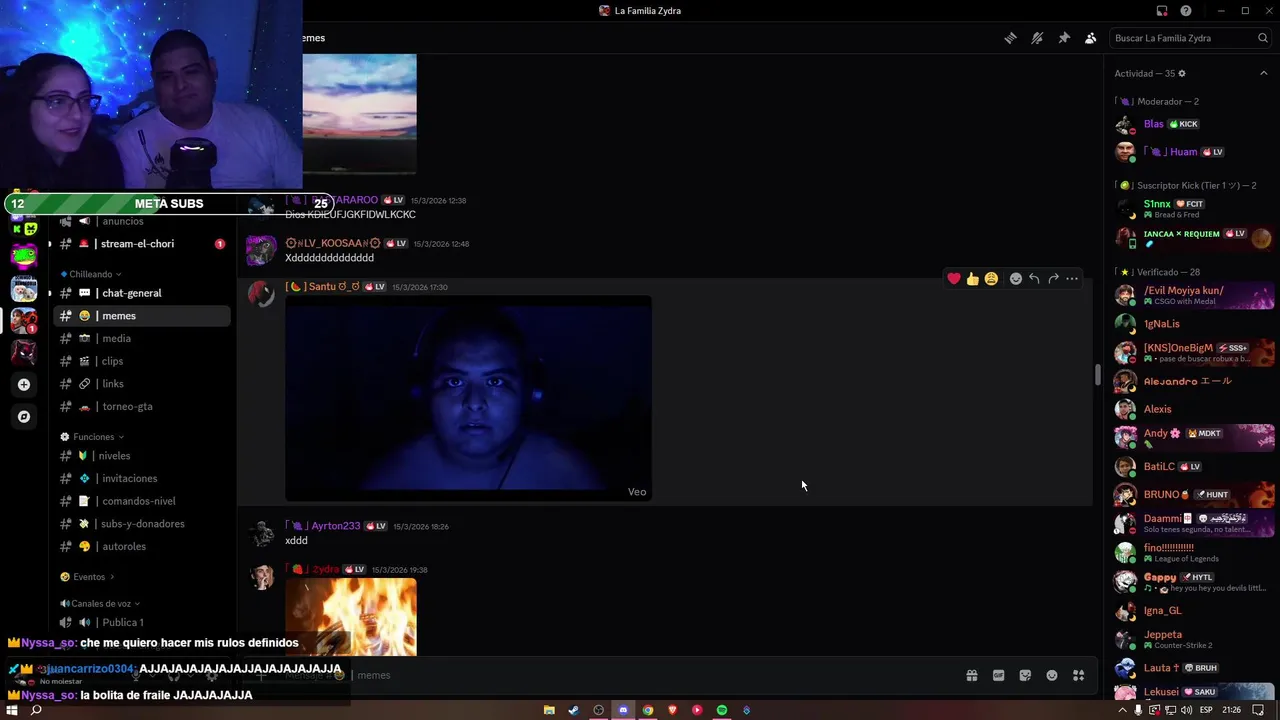This screenshot has height=720, width=1280.
Task: Open the autoroles channel
Action: click(143, 547)
